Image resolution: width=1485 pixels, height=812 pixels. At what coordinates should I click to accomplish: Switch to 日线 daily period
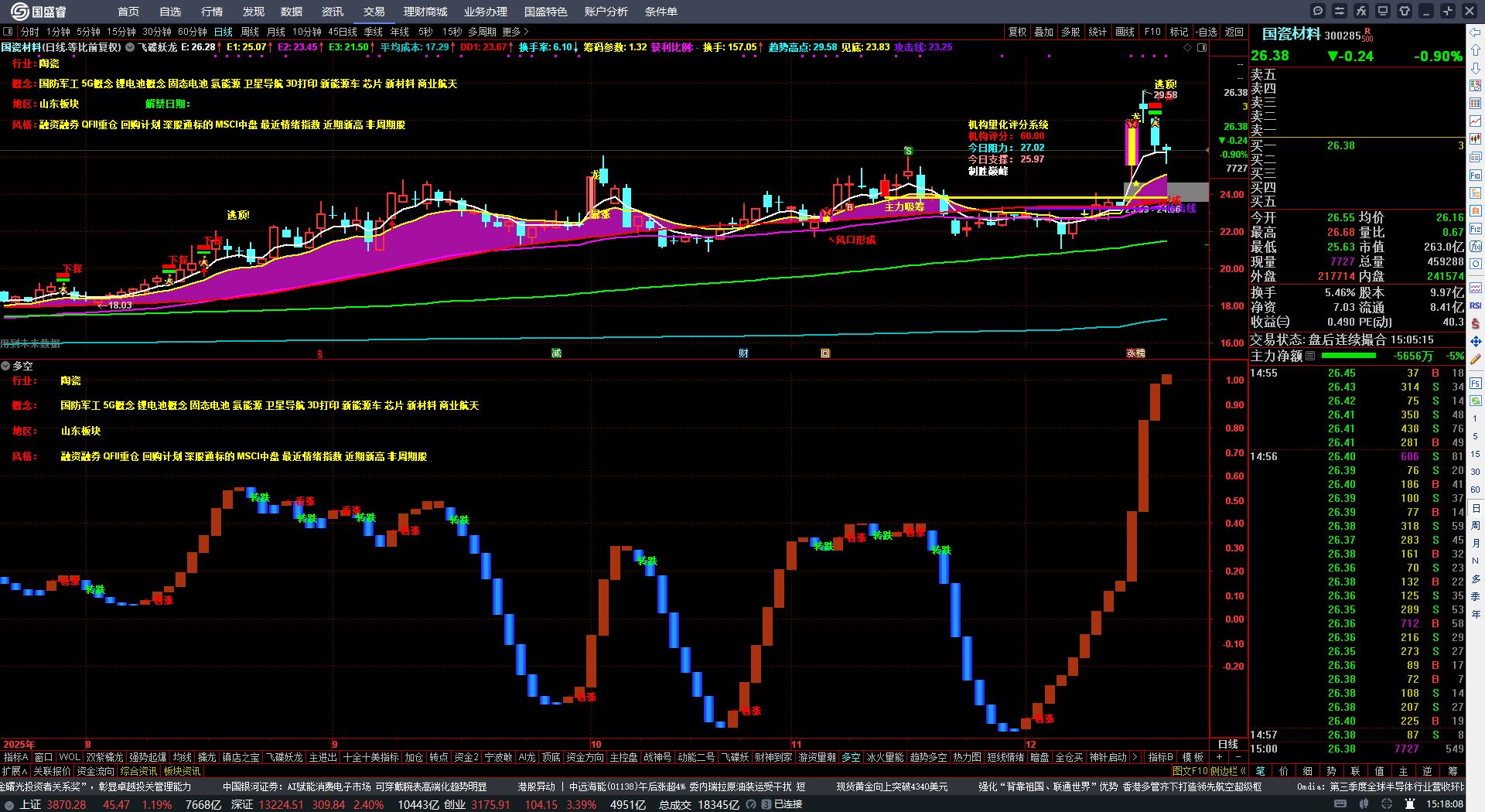pyautogui.click(x=223, y=32)
